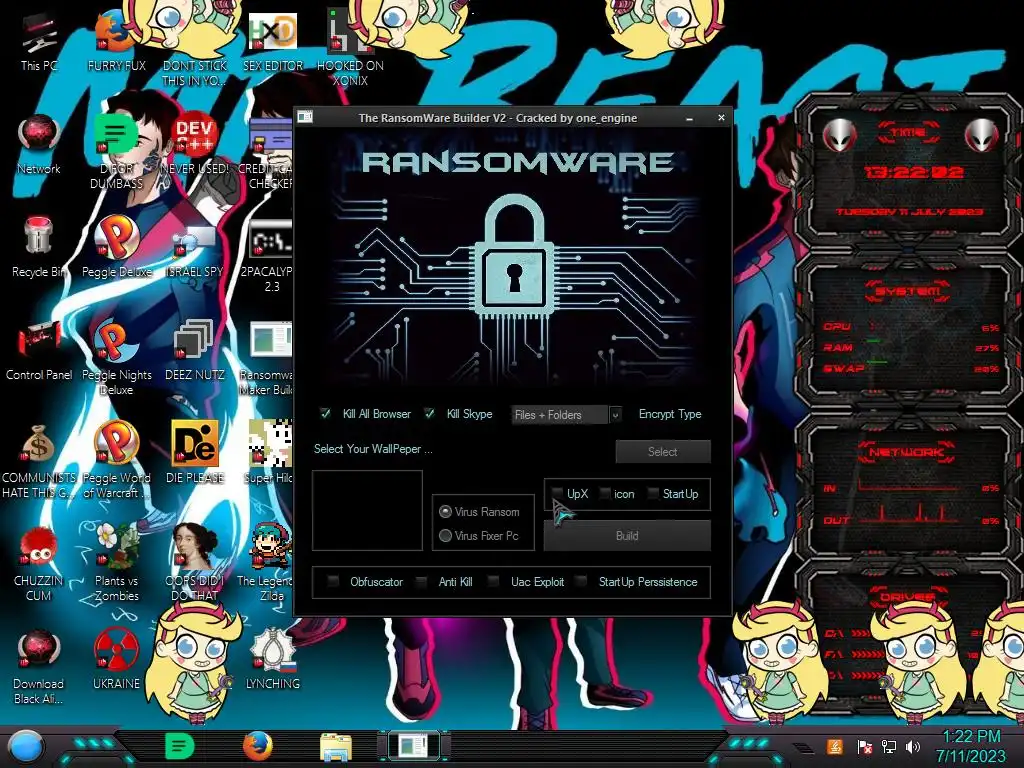Uncheck the Kill Skype checkbox
Screen dimensions: 1024x768
pyautogui.click(x=429, y=413)
